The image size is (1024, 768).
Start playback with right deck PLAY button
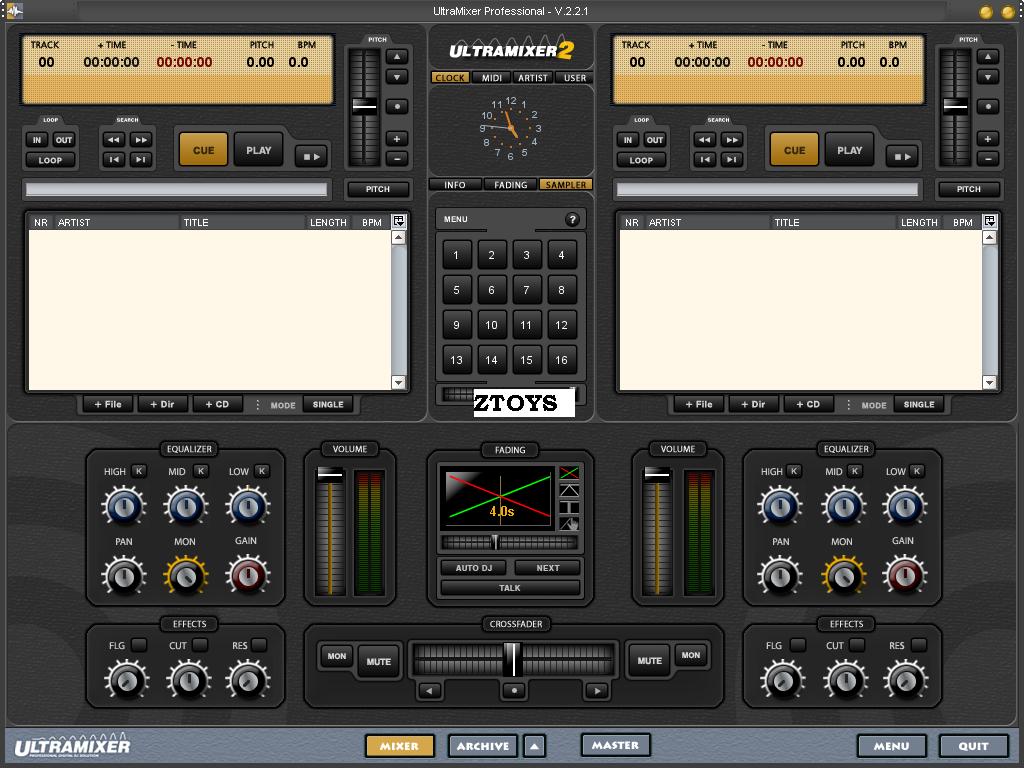point(850,150)
